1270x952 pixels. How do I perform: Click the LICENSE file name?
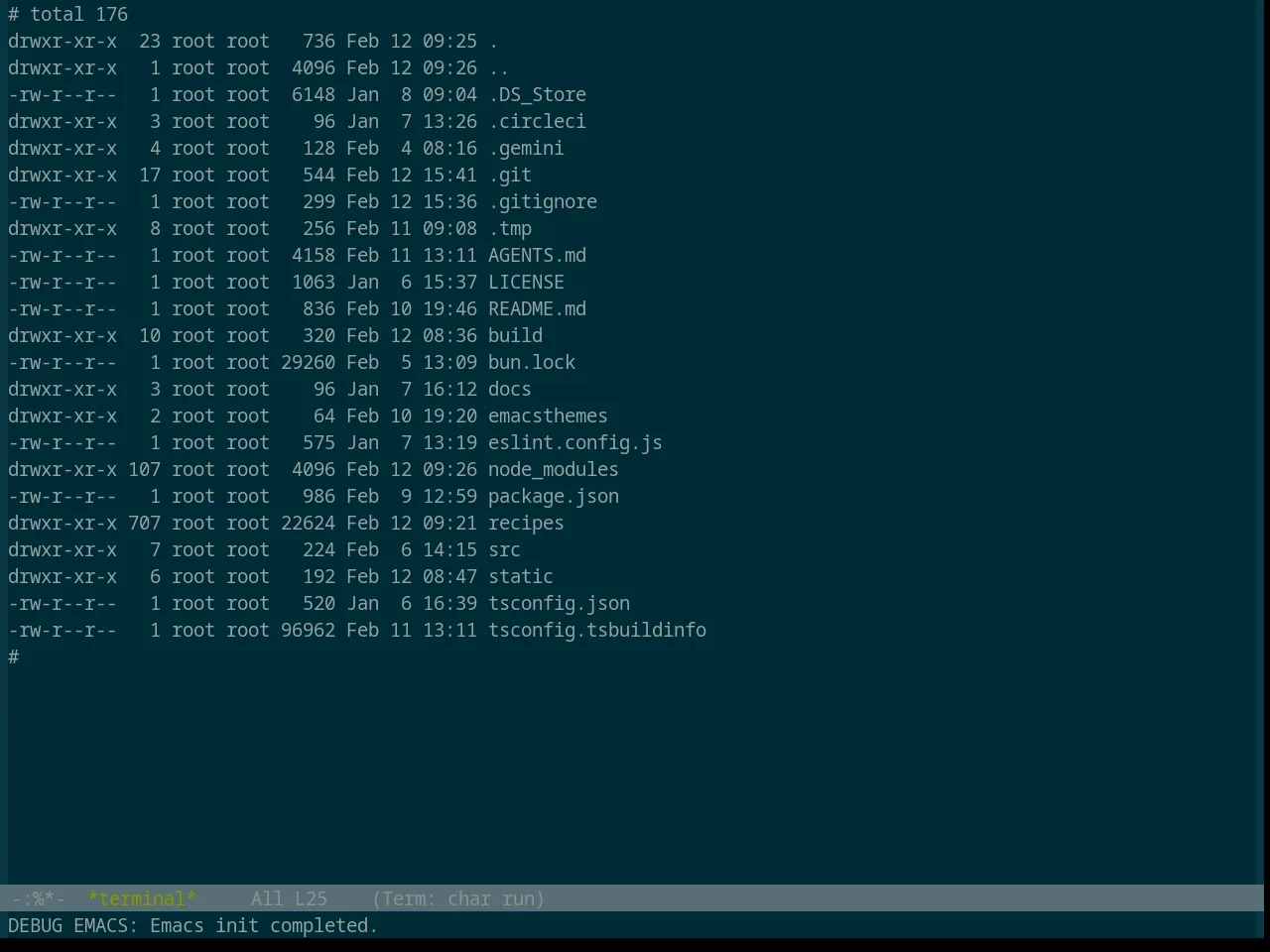point(526,283)
